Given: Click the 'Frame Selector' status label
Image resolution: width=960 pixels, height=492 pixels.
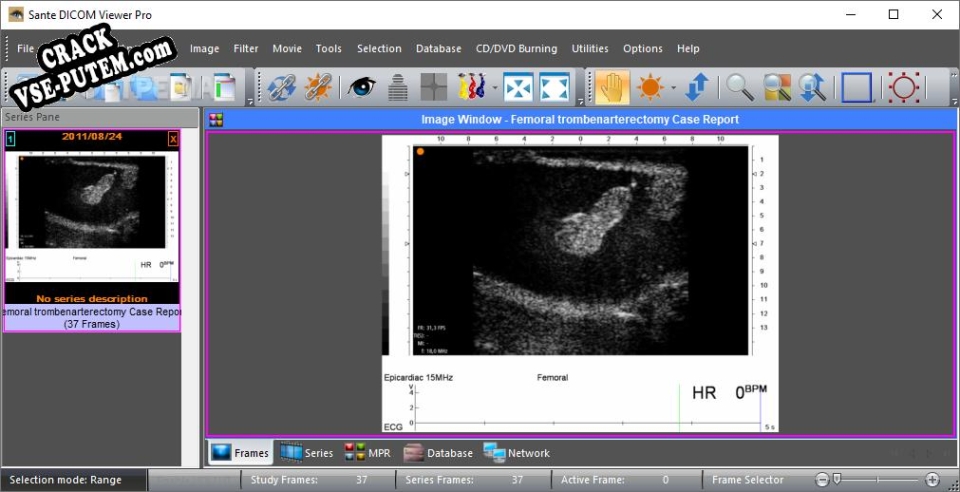Looking at the screenshot, I should [x=748, y=480].
